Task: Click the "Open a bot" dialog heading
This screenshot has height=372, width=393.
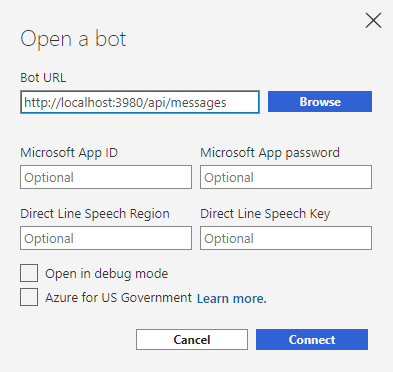Action: point(73,39)
